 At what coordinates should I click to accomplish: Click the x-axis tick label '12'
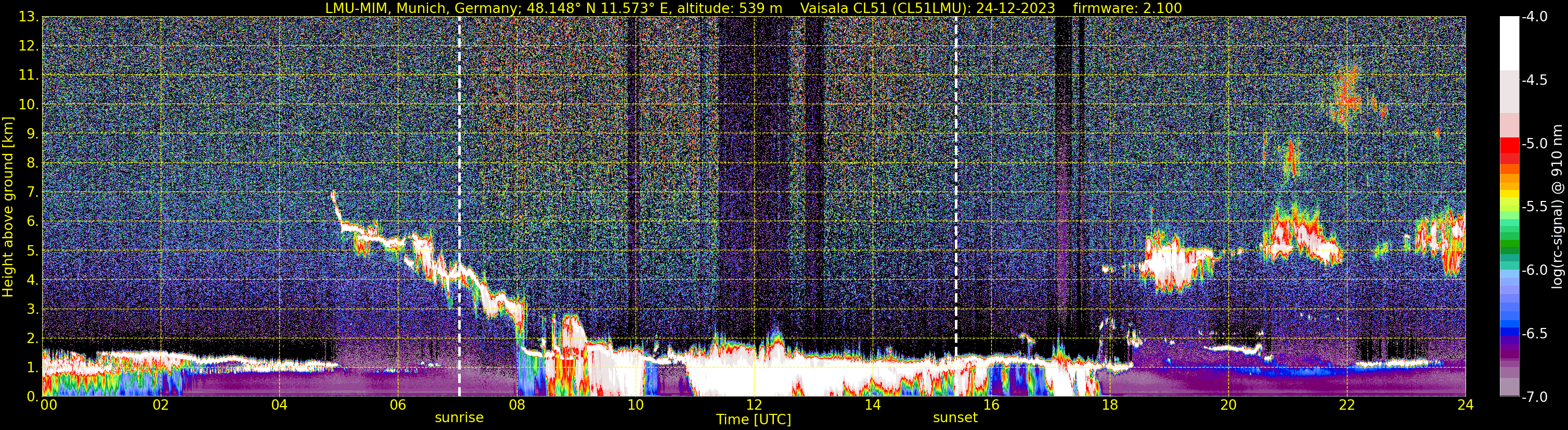754,405
